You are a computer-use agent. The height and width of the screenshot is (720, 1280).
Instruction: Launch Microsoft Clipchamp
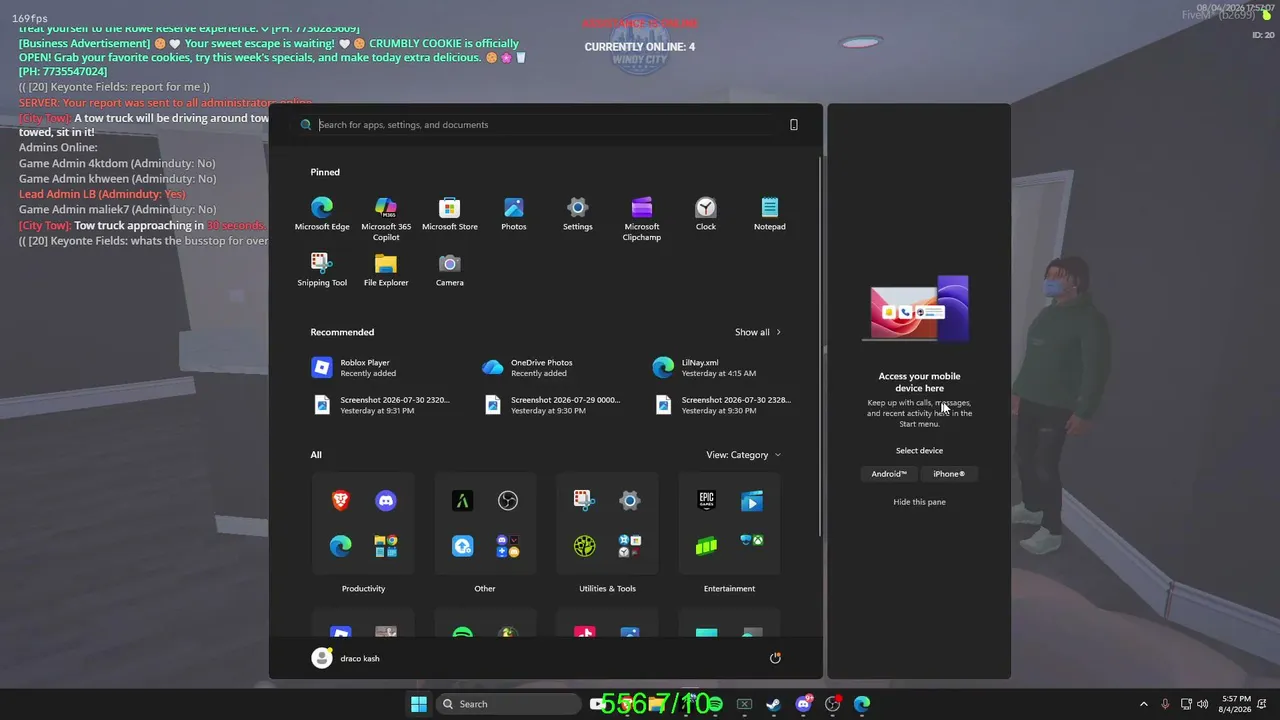[642, 218]
